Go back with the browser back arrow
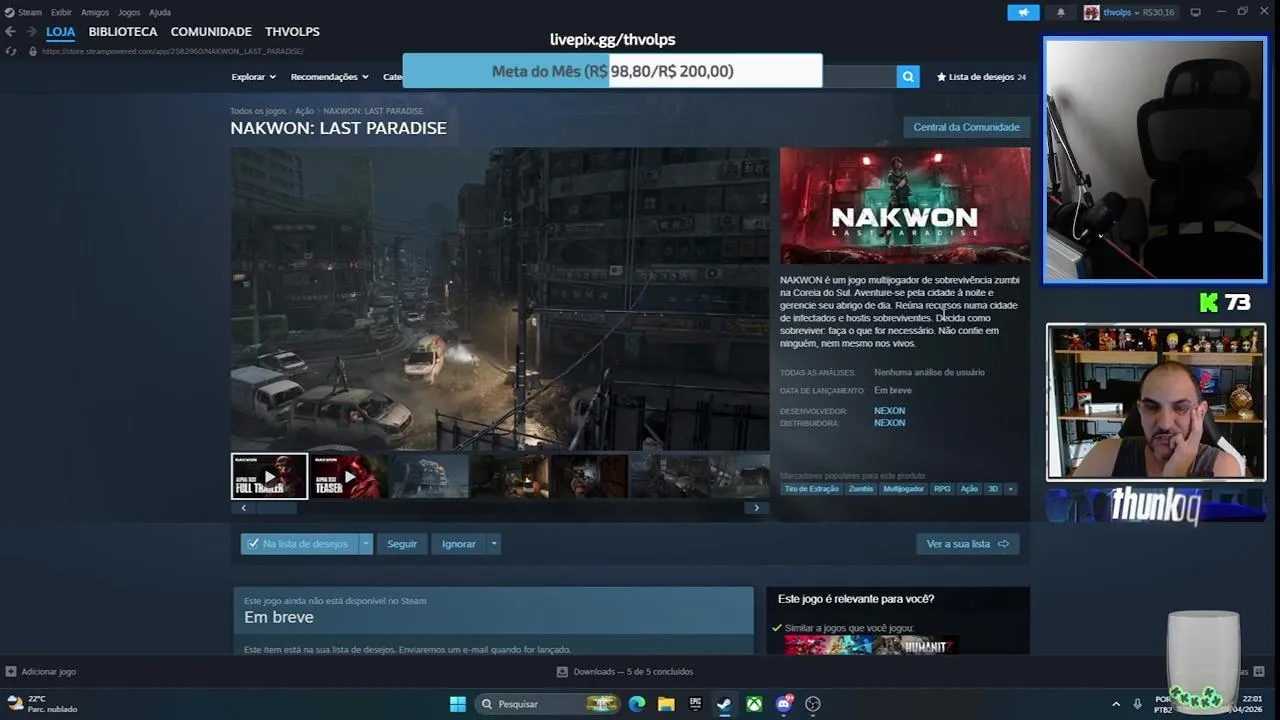This screenshot has width=1280, height=720. coord(10,32)
